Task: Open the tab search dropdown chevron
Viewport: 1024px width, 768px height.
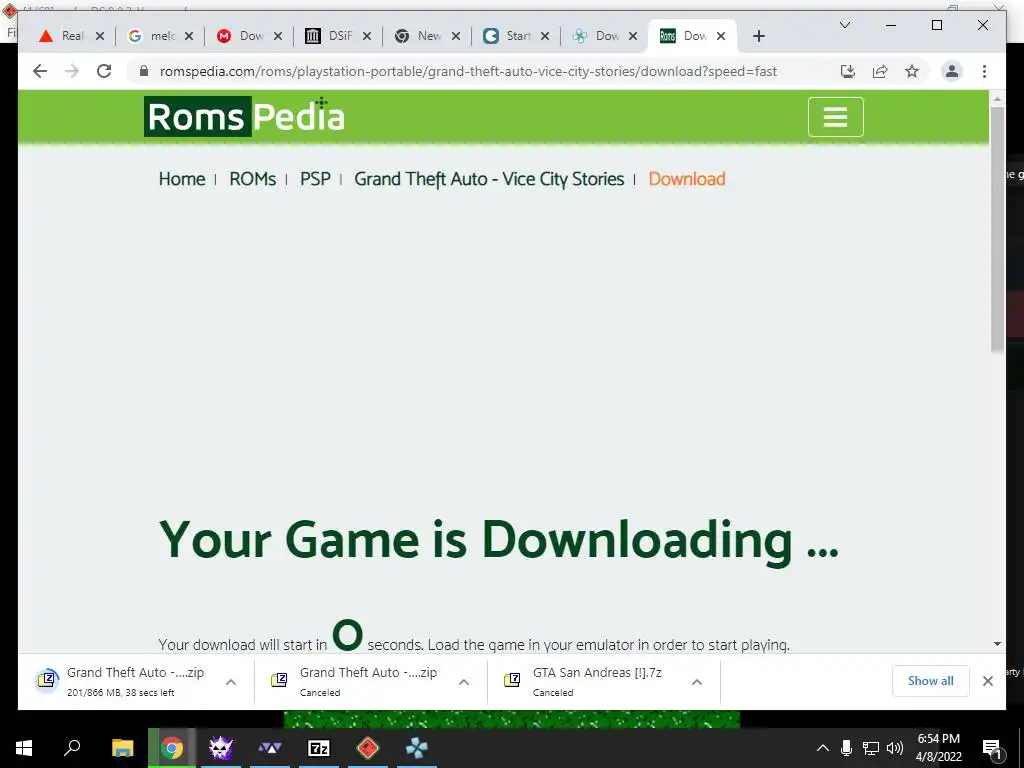Action: point(844,25)
